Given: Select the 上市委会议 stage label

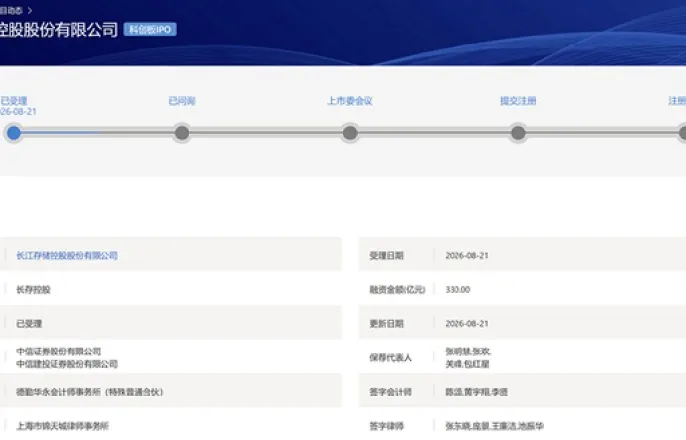Looking at the screenshot, I should point(350,101).
